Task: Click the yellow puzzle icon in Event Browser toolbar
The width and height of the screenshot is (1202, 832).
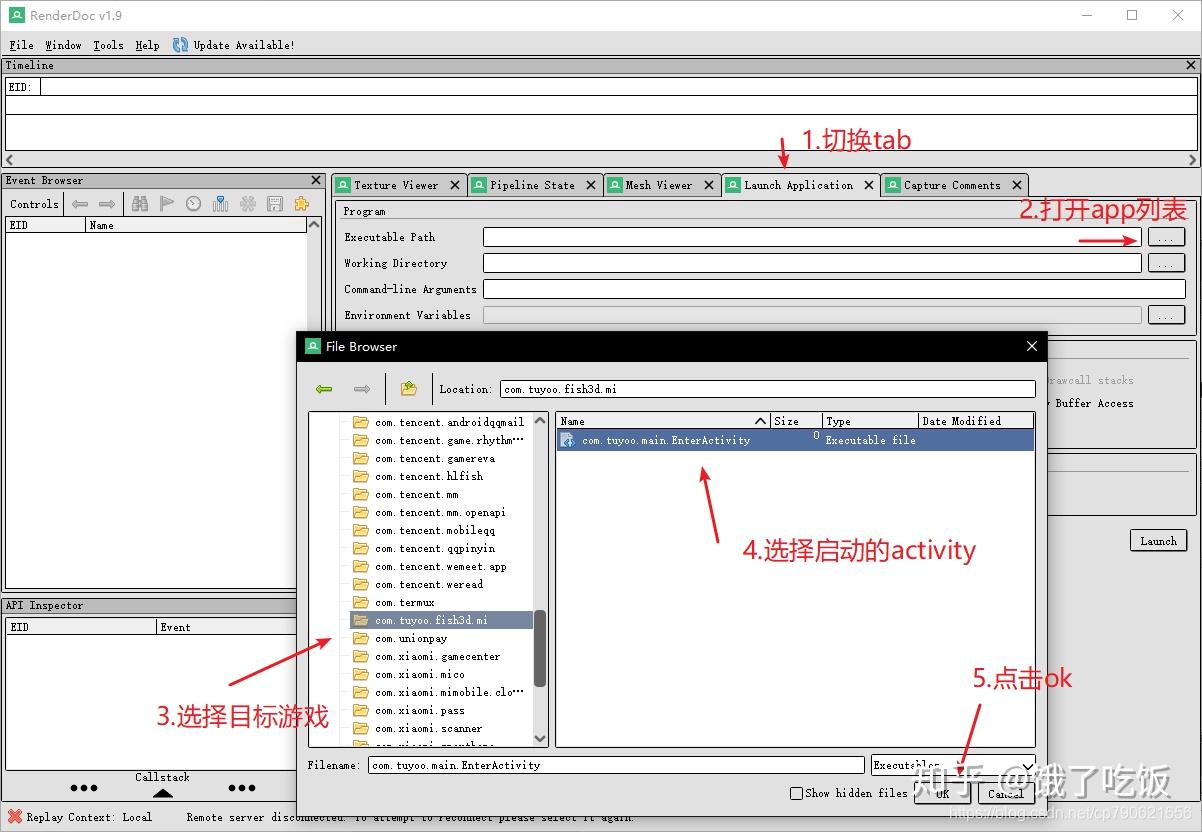Action: [x=302, y=203]
